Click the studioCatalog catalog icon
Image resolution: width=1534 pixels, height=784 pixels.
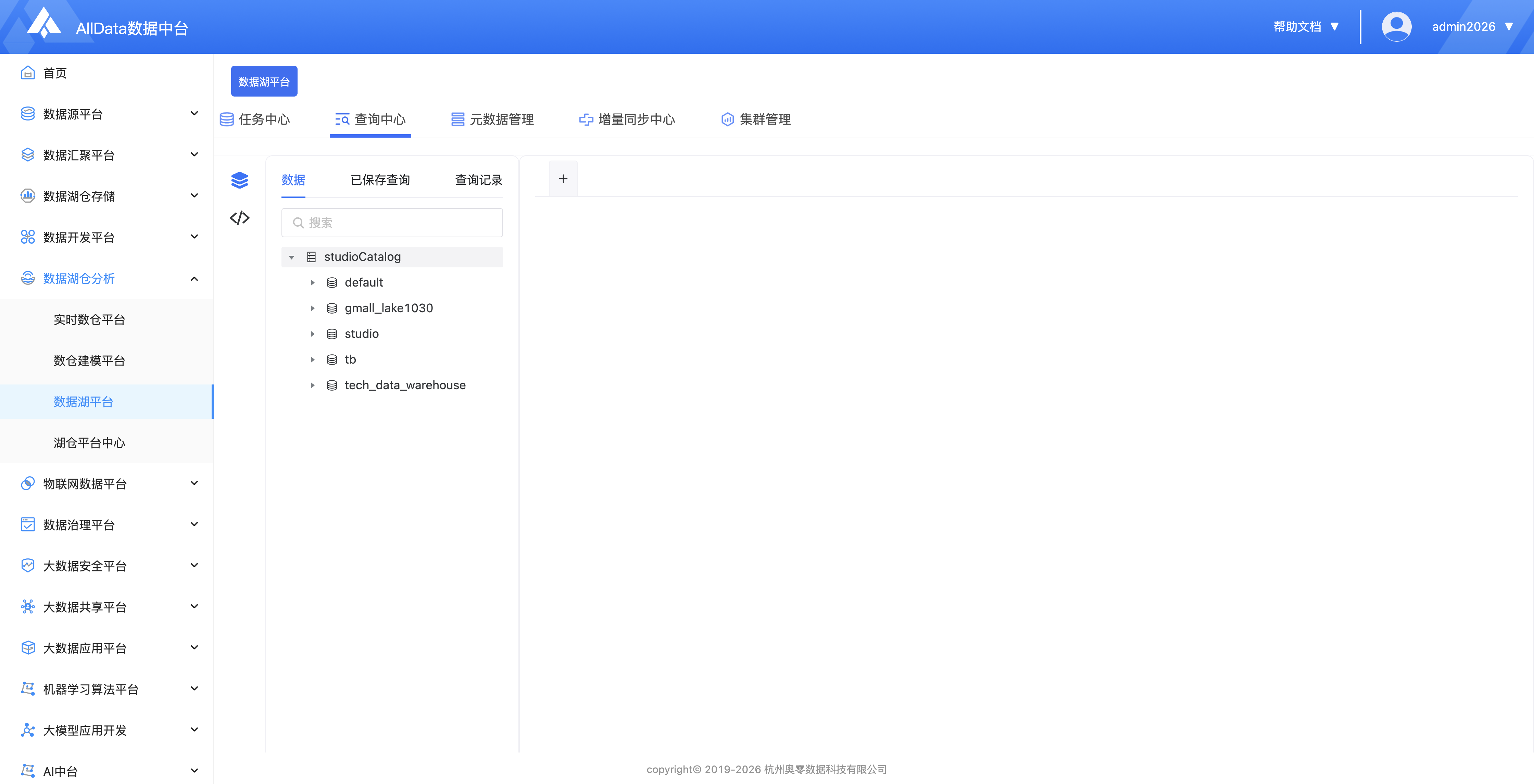[311, 256]
